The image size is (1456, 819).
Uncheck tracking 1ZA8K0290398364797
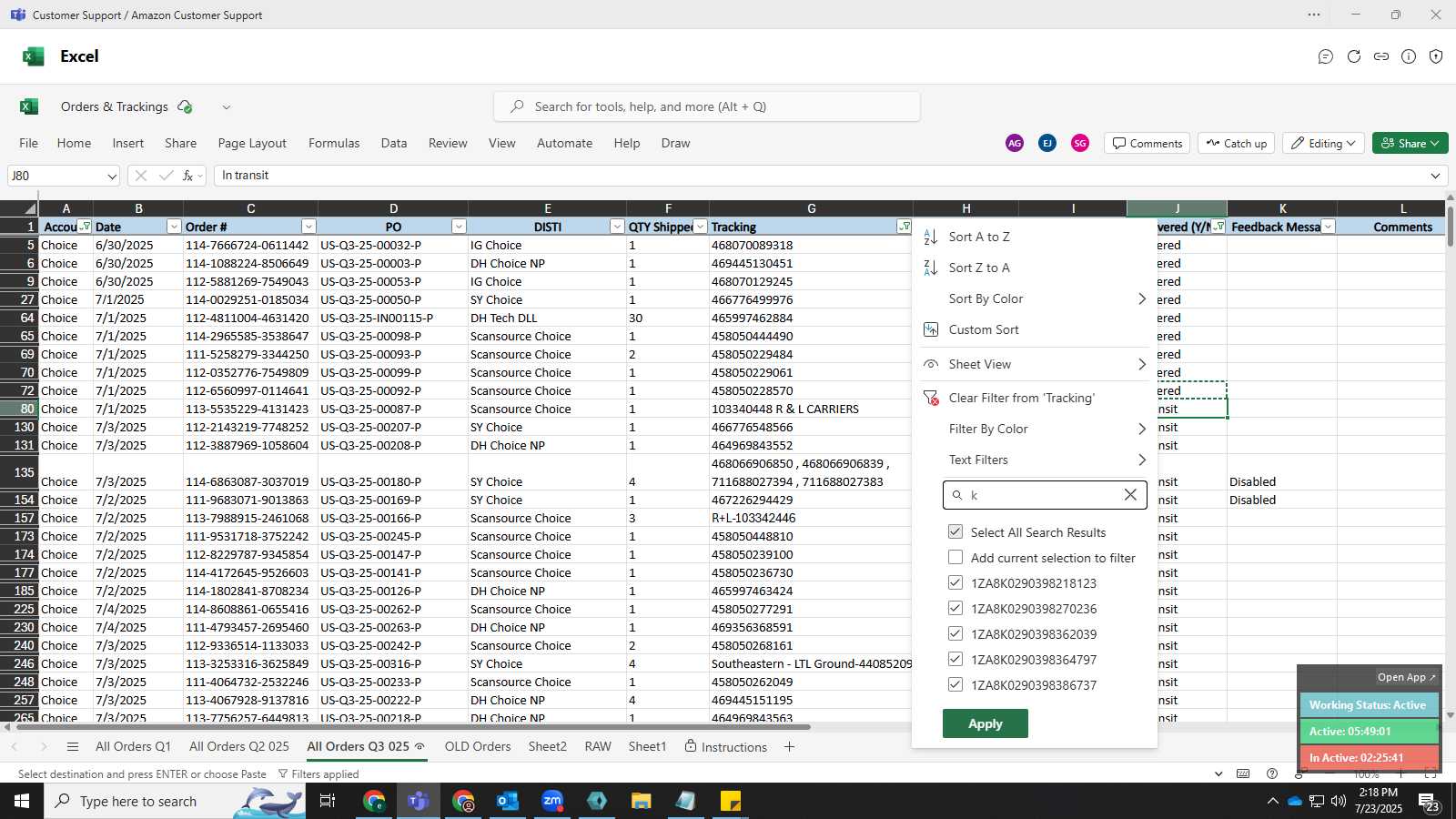[x=955, y=659]
